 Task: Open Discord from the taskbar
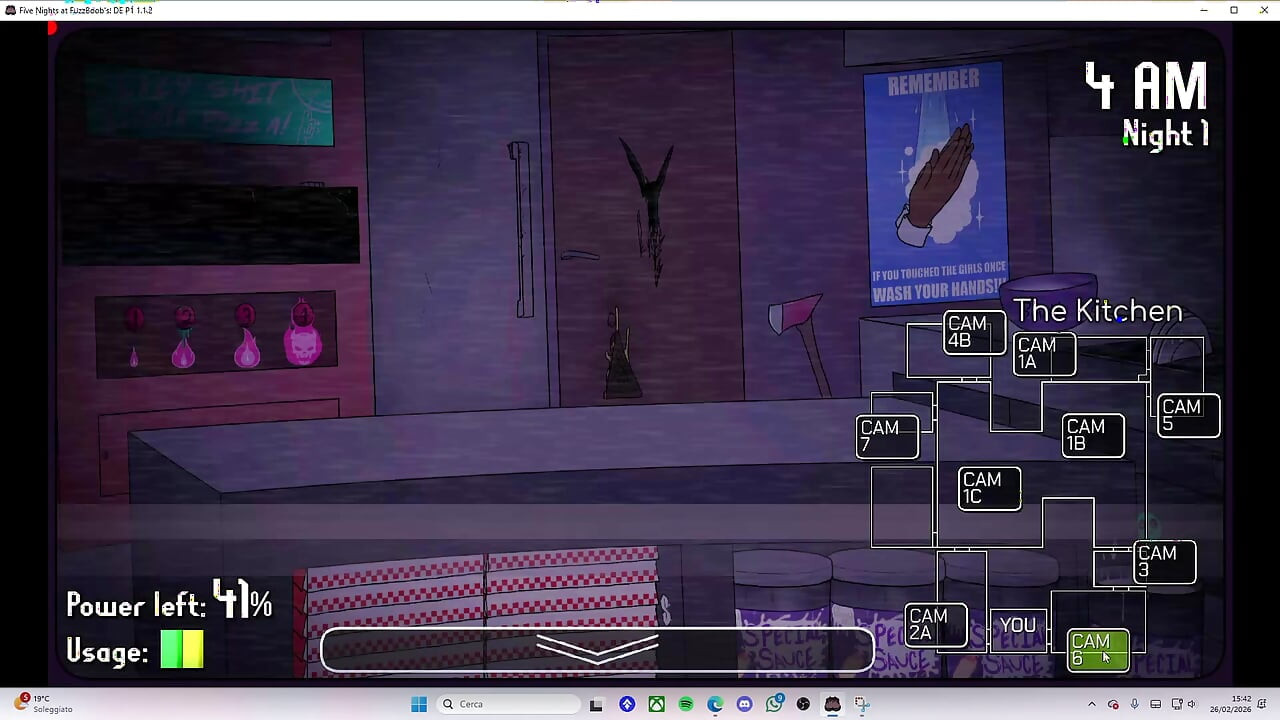click(x=744, y=704)
